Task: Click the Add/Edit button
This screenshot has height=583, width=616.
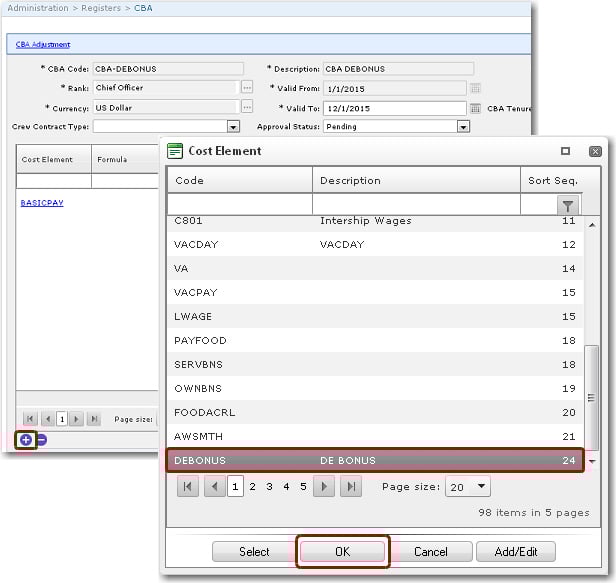Action: (516, 551)
